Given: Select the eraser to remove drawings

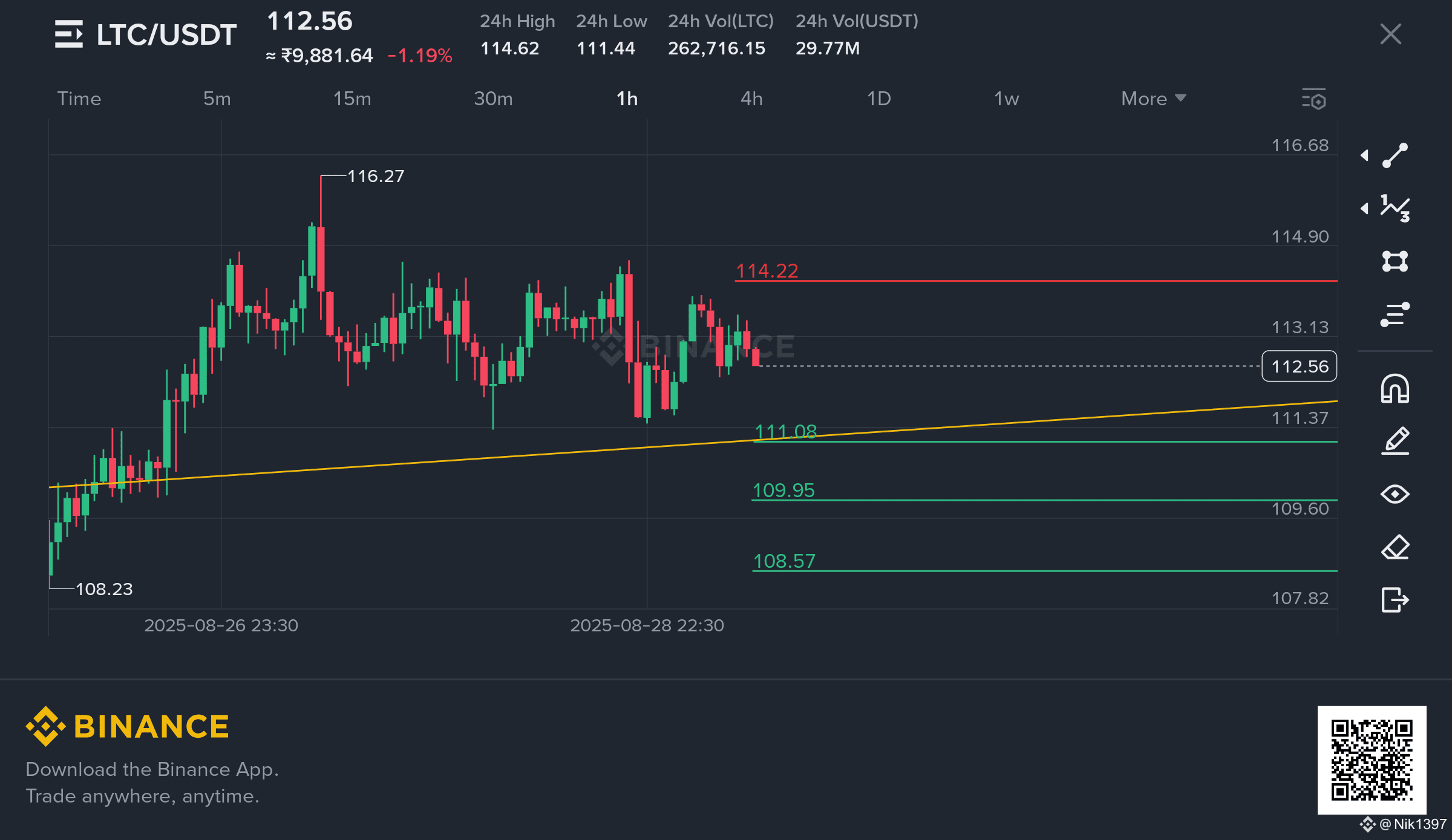Looking at the screenshot, I should pos(1395,547).
